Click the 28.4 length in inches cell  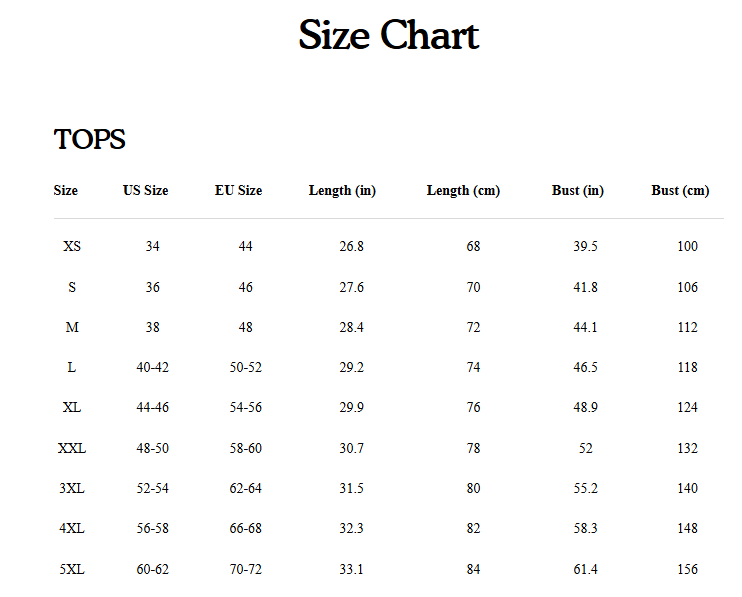(x=352, y=327)
